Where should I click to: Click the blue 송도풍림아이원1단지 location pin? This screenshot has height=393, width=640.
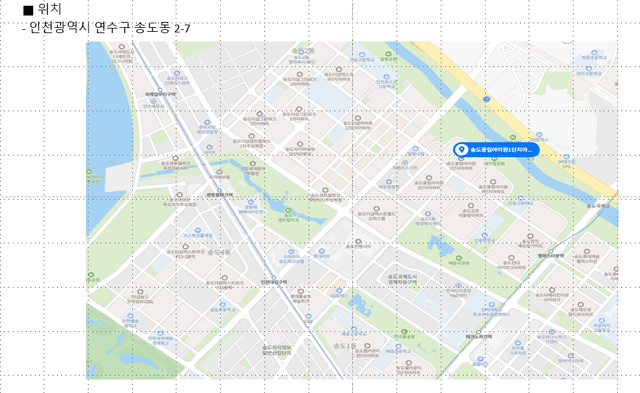(x=496, y=150)
